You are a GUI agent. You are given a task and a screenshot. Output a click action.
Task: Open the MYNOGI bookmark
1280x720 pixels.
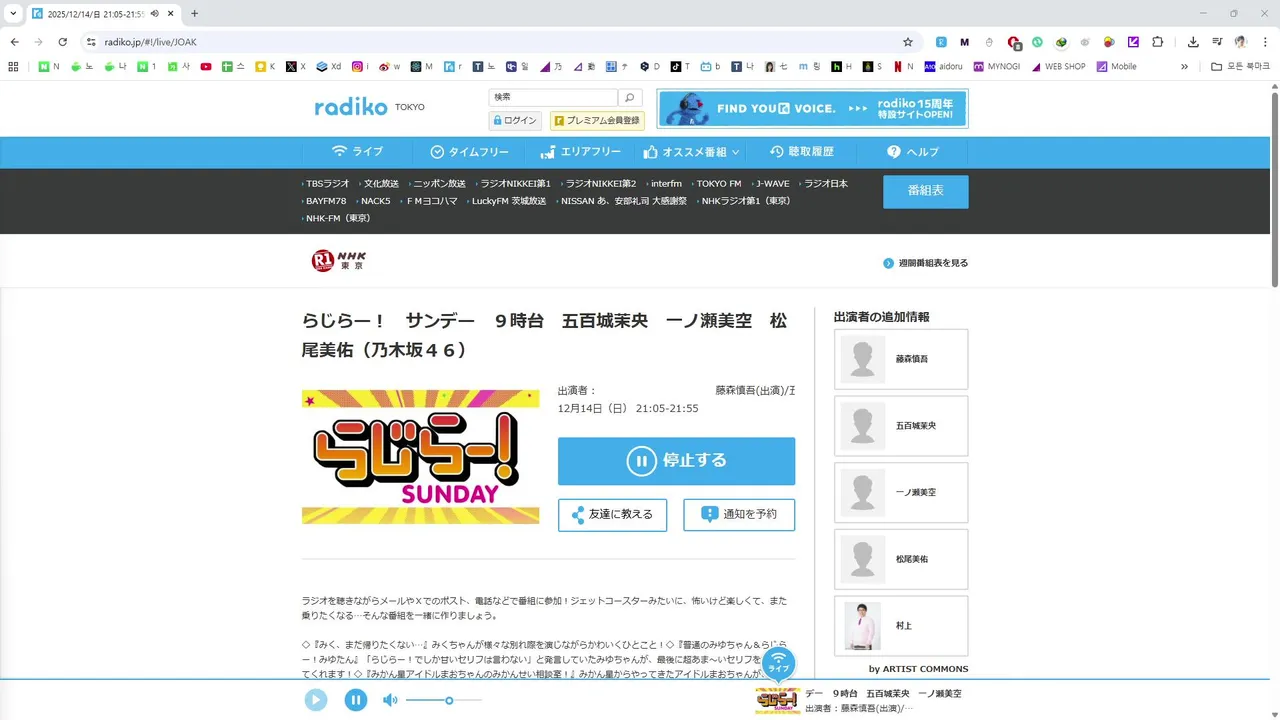(996, 67)
